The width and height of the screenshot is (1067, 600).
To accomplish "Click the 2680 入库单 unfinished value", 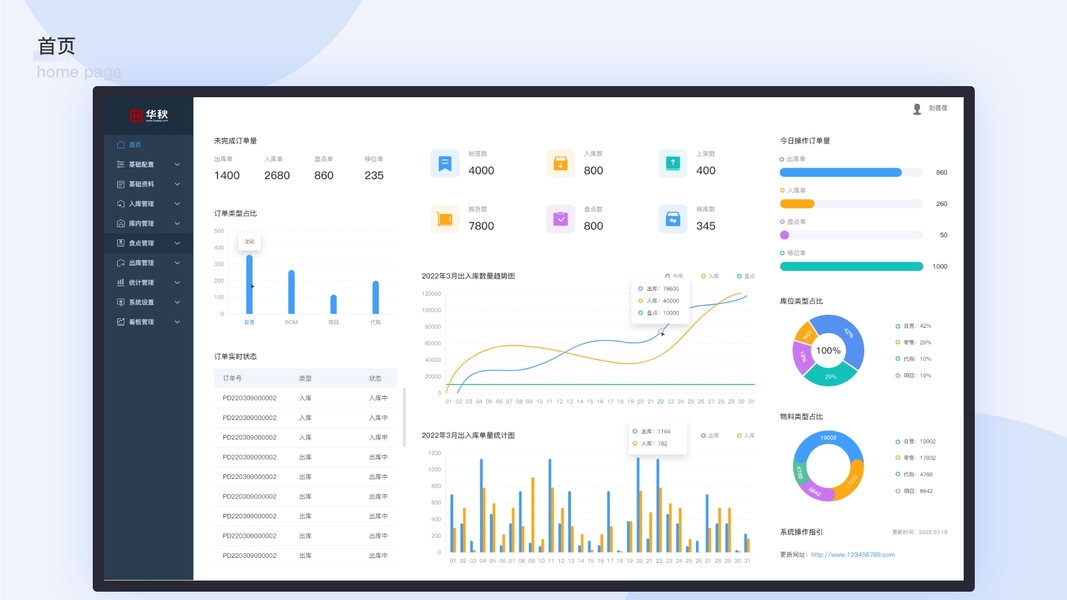I will 277,176.
